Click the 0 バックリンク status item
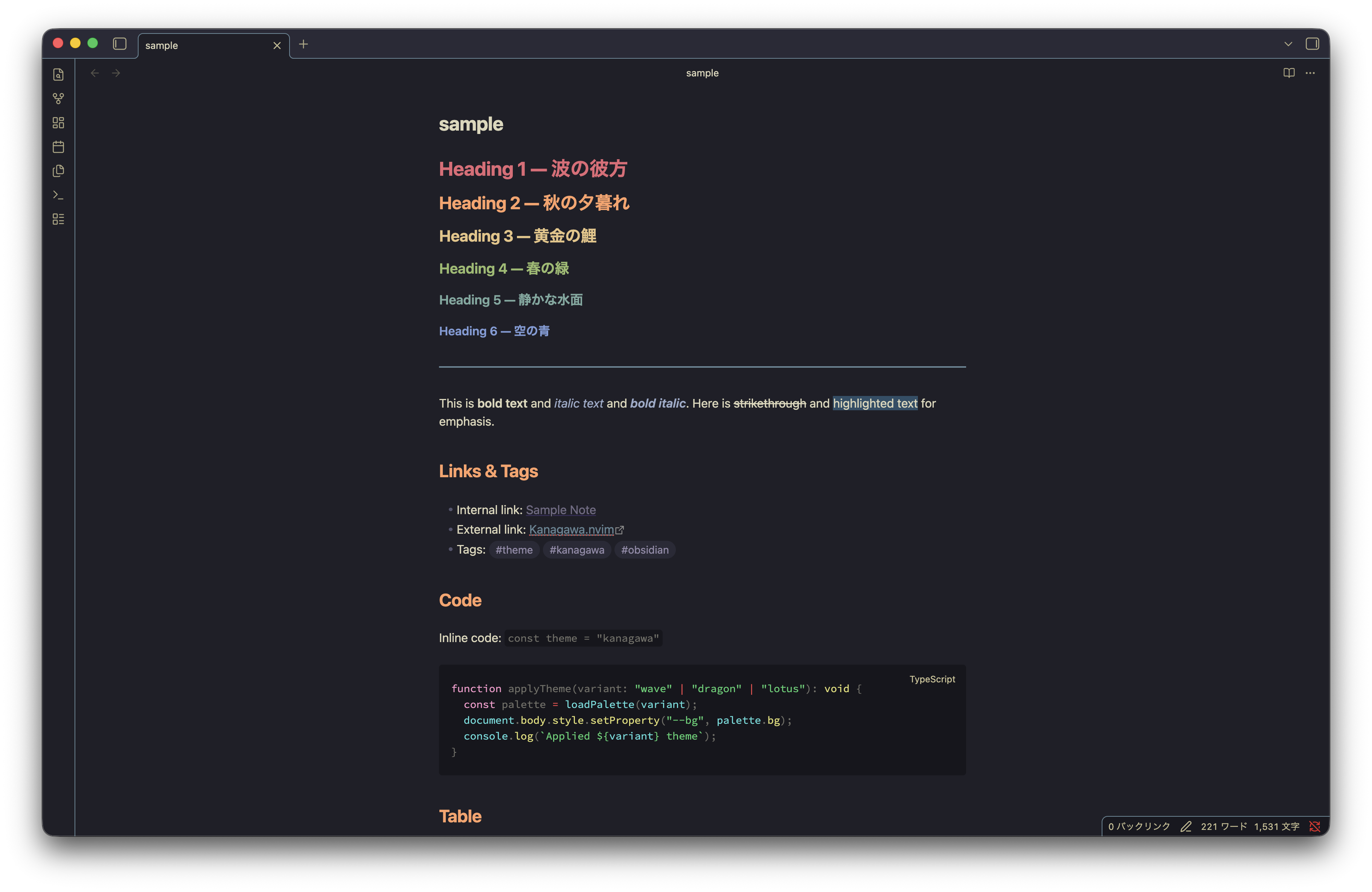Image resolution: width=1372 pixels, height=892 pixels. 1139,826
